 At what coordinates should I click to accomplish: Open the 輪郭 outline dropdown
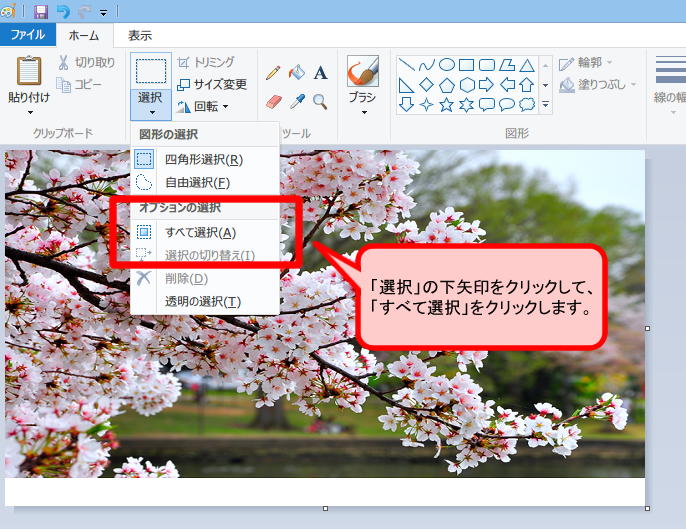coord(586,63)
